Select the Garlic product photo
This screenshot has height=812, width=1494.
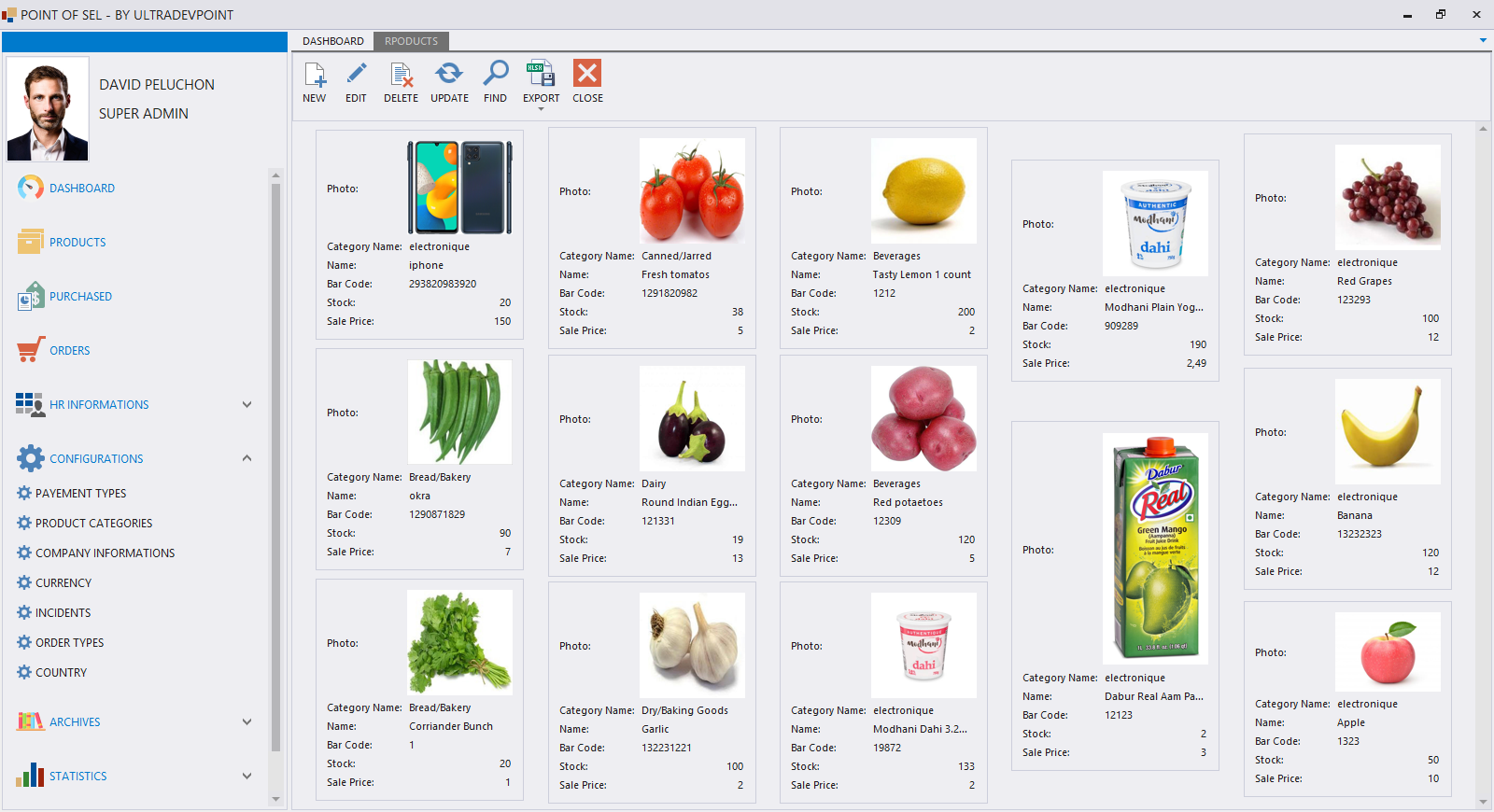[692, 645]
